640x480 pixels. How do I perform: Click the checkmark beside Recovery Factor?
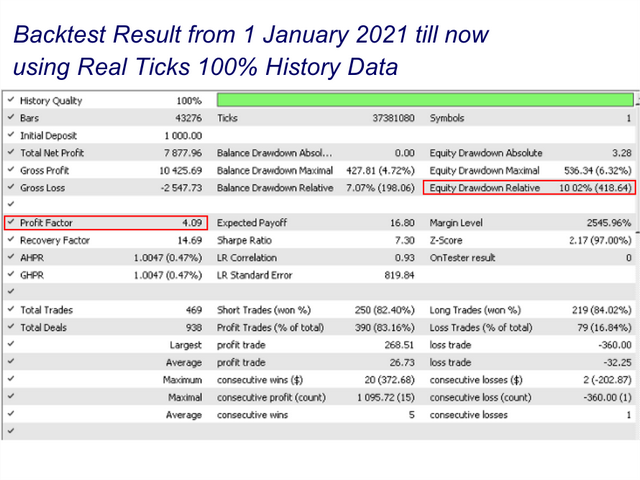click(11, 240)
